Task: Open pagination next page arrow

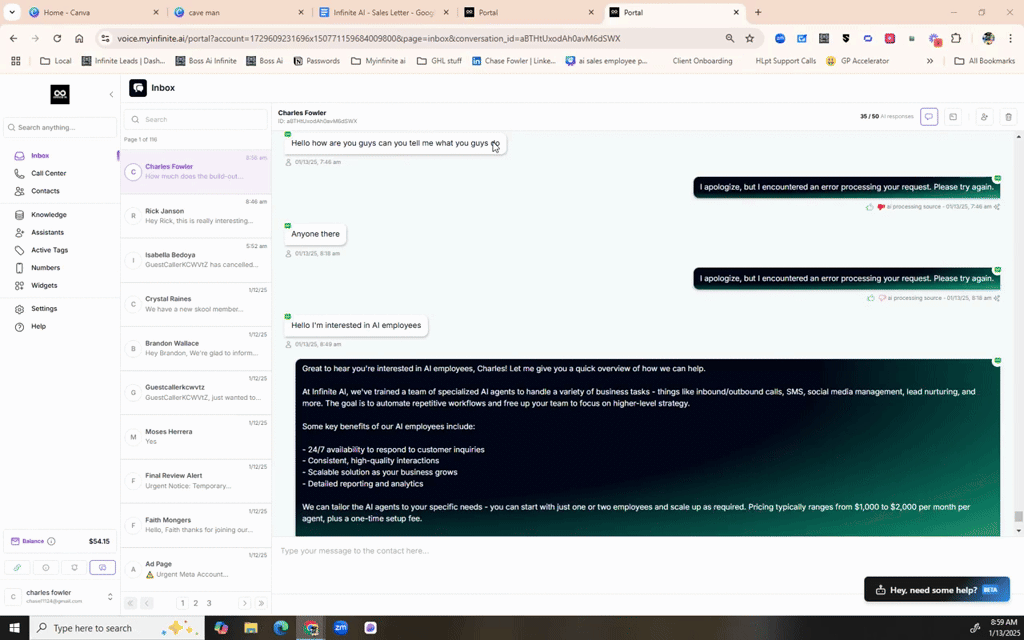Action: pos(244,603)
